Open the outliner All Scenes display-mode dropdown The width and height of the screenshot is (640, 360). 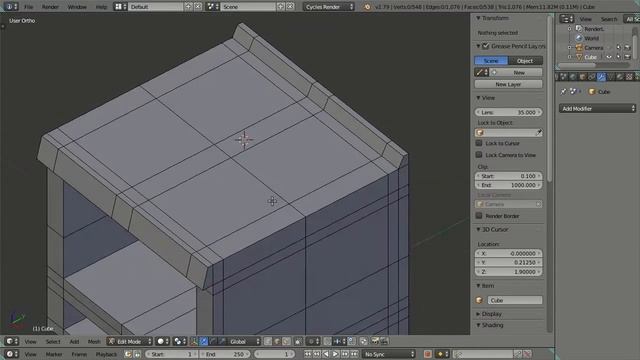coord(631,19)
